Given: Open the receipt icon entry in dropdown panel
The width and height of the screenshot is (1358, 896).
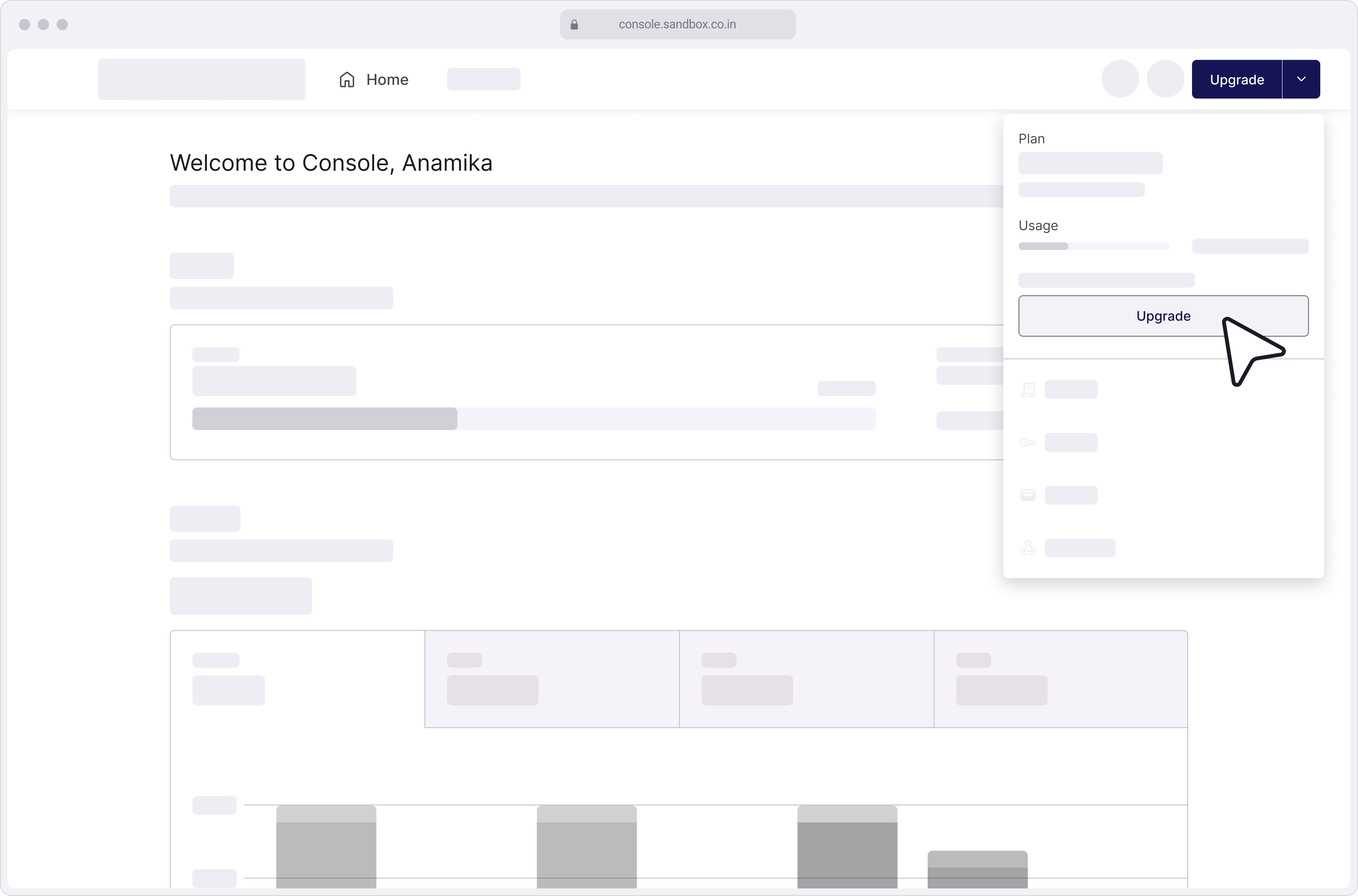Looking at the screenshot, I should point(1028,390).
